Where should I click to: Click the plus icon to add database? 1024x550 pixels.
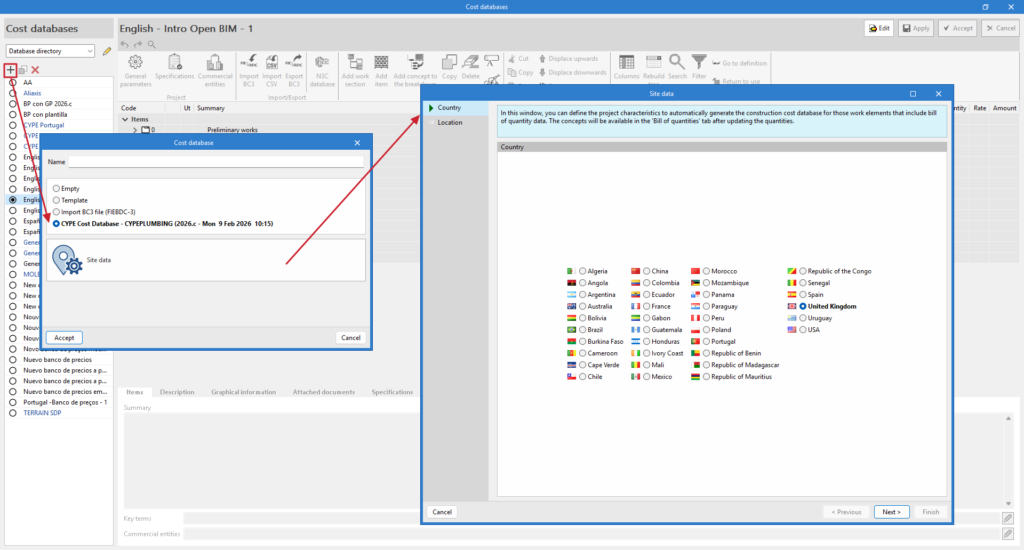click(x=10, y=69)
